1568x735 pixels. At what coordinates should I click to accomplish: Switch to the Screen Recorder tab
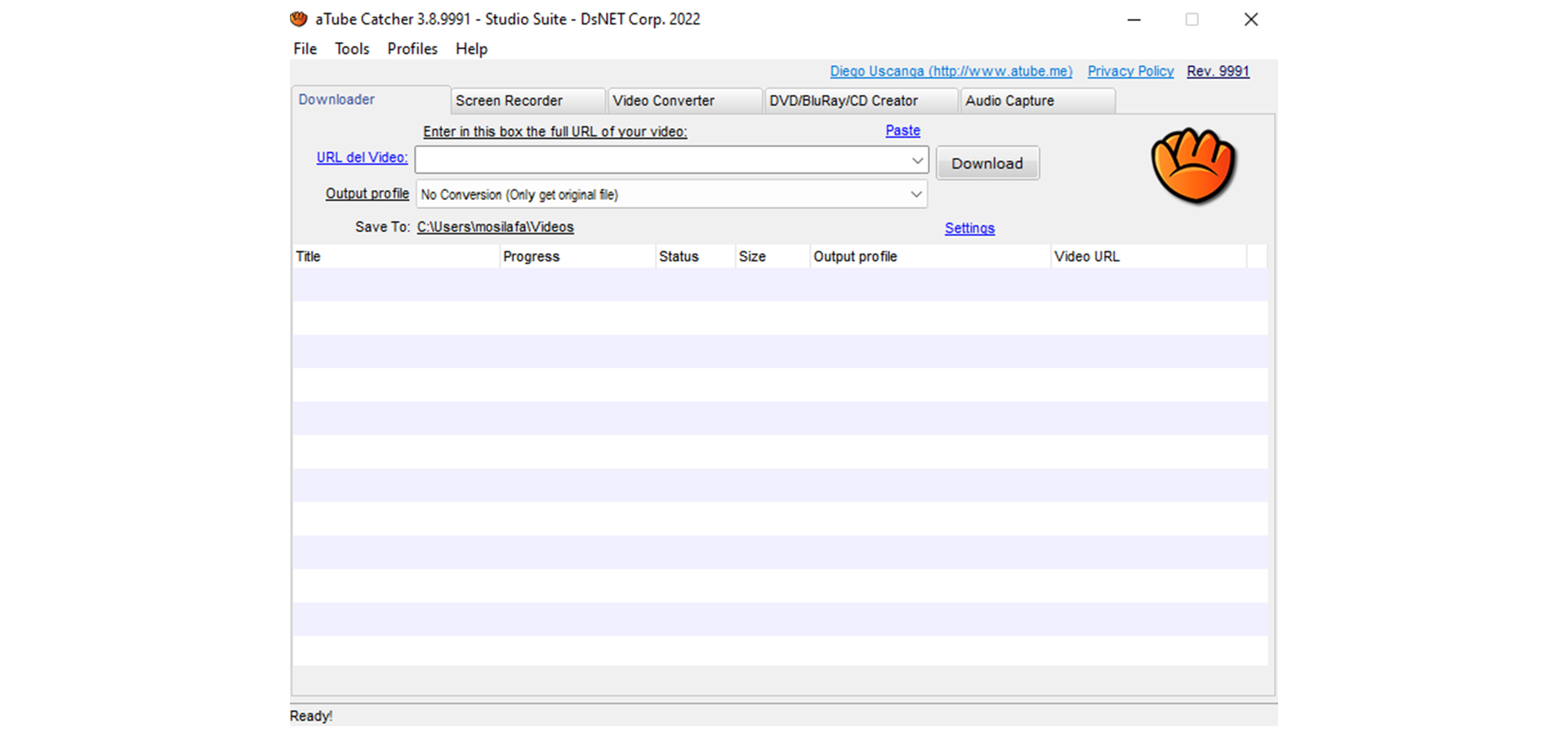point(528,101)
